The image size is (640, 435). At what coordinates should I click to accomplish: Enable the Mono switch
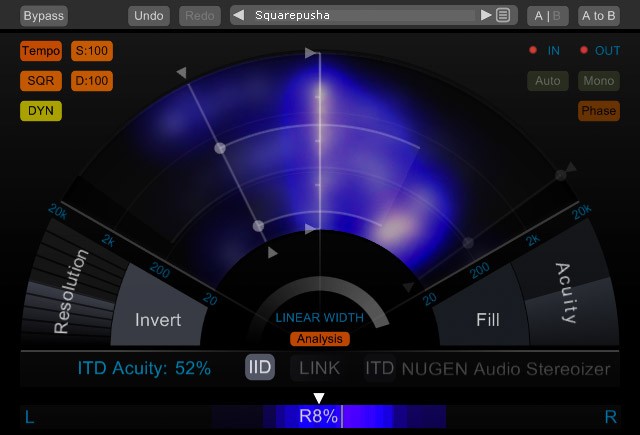tap(598, 80)
